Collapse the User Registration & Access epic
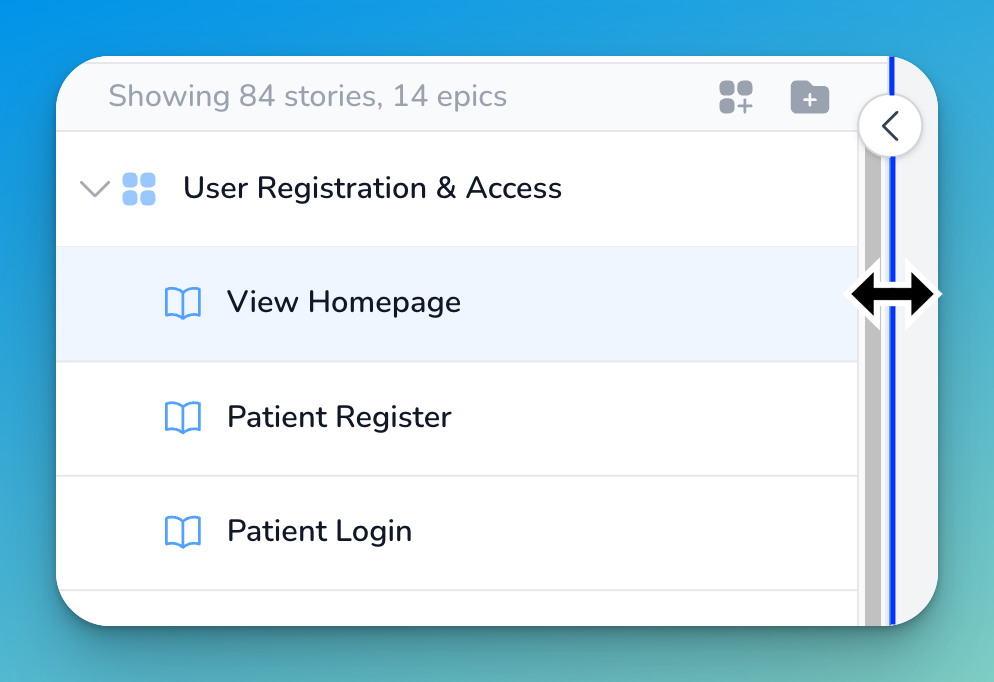 click(95, 188)
